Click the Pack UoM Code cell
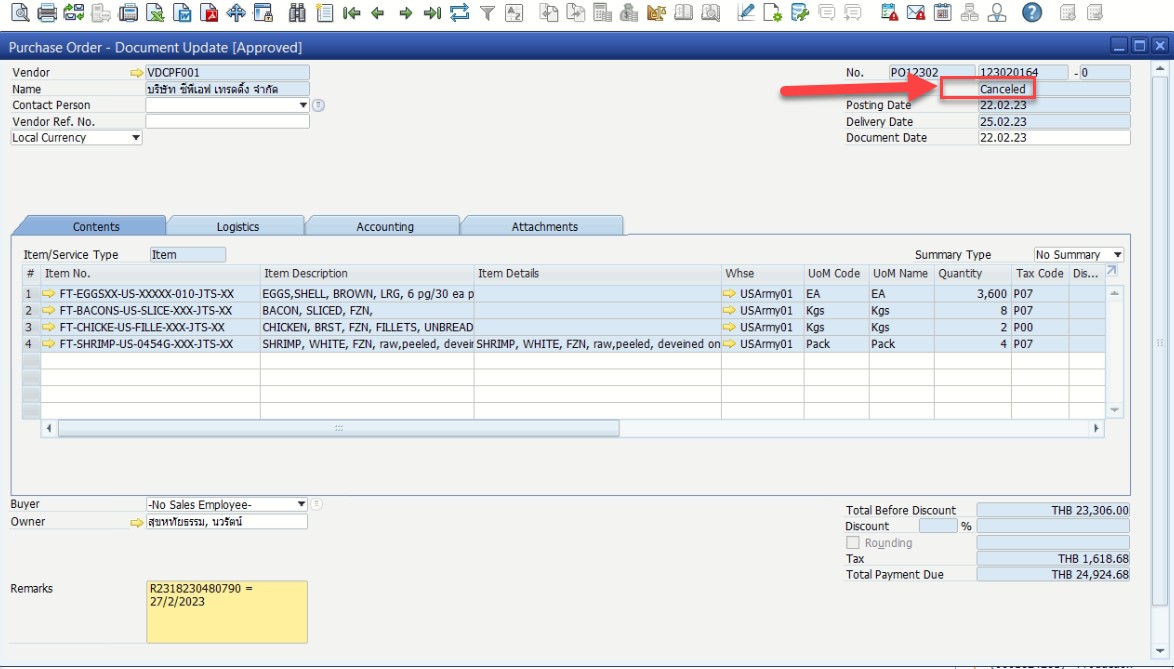 [x=836, y=344]
